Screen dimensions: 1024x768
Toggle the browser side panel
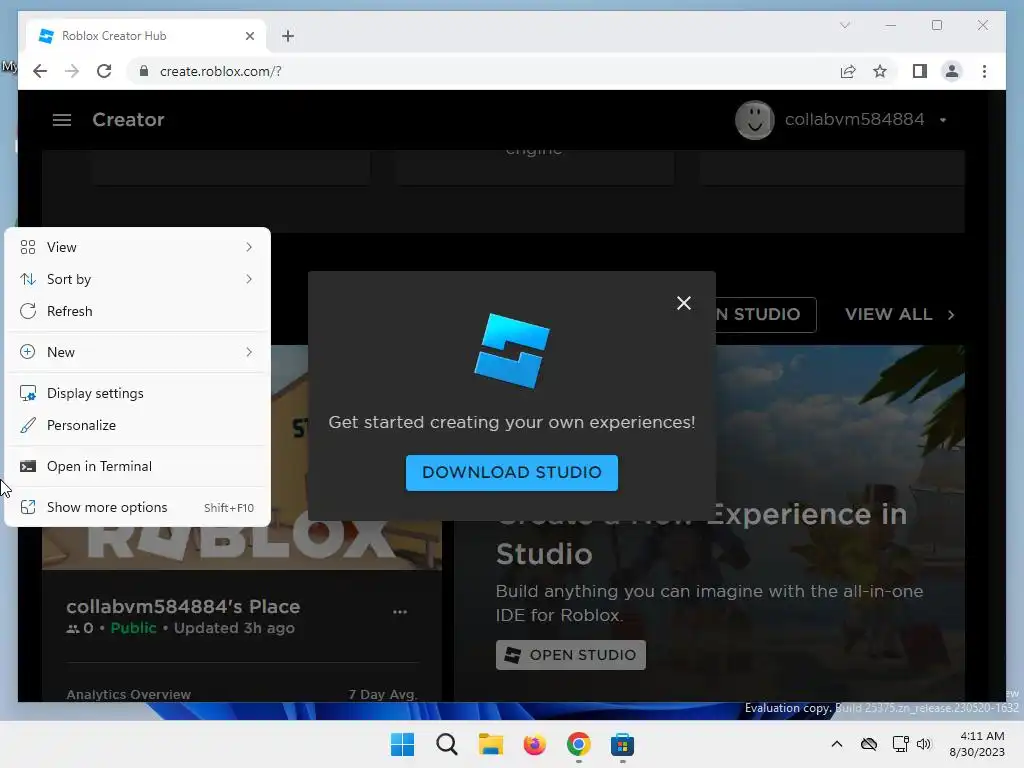[x=920, y=71]
